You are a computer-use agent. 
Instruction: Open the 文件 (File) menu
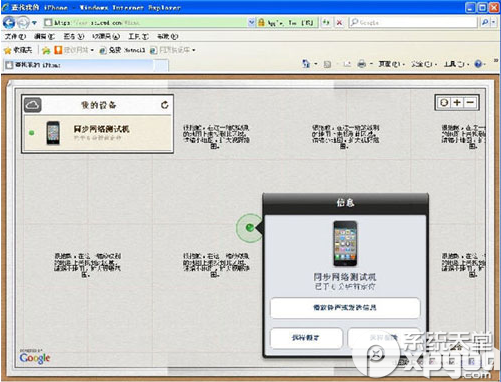point(15,36)
